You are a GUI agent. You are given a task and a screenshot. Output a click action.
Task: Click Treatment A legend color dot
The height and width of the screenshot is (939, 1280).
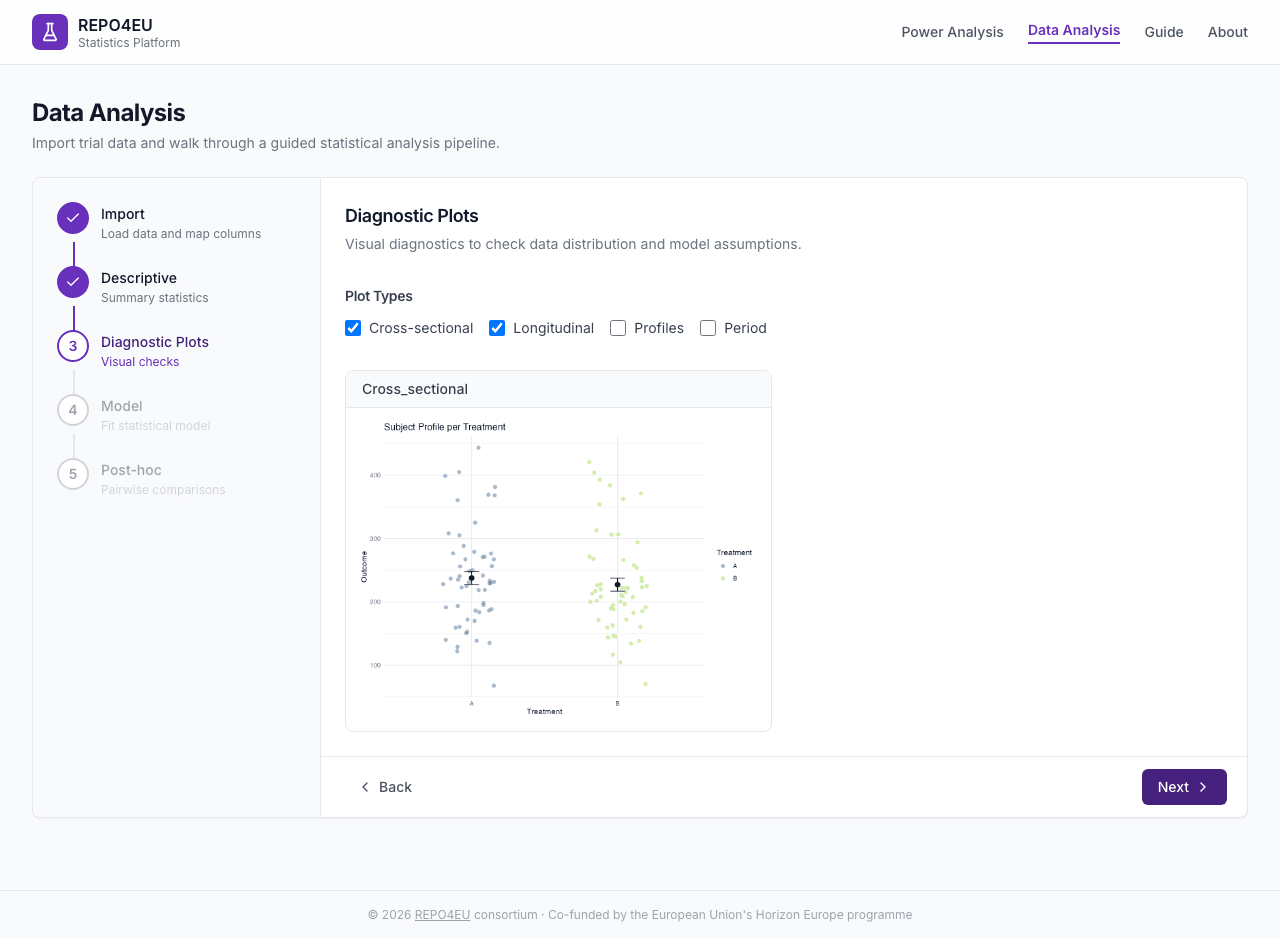[723, 566]
